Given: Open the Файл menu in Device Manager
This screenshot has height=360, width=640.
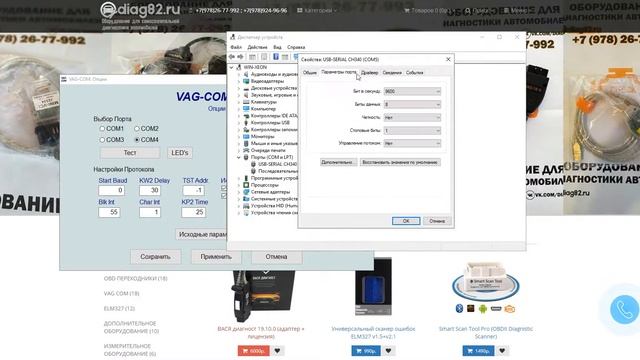Looking at the screenshot, I should coord(236,47).
